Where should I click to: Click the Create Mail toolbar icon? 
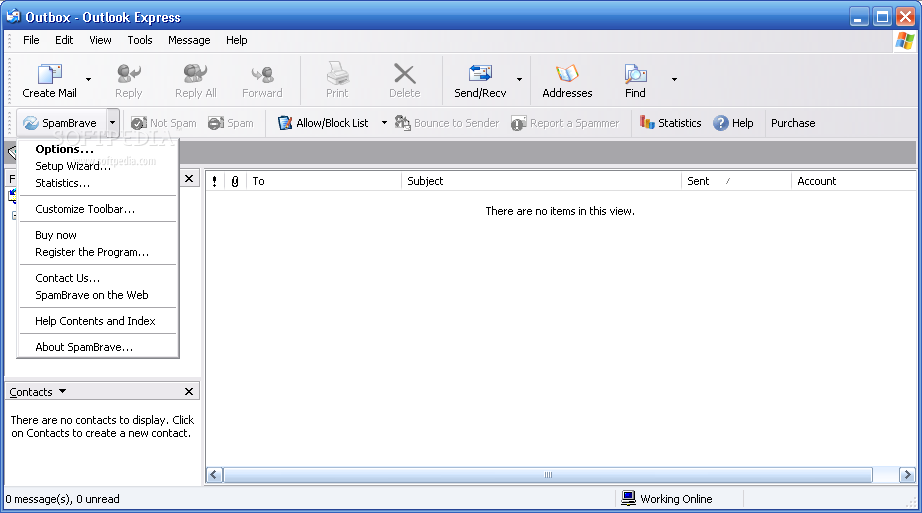coord(49,74)
